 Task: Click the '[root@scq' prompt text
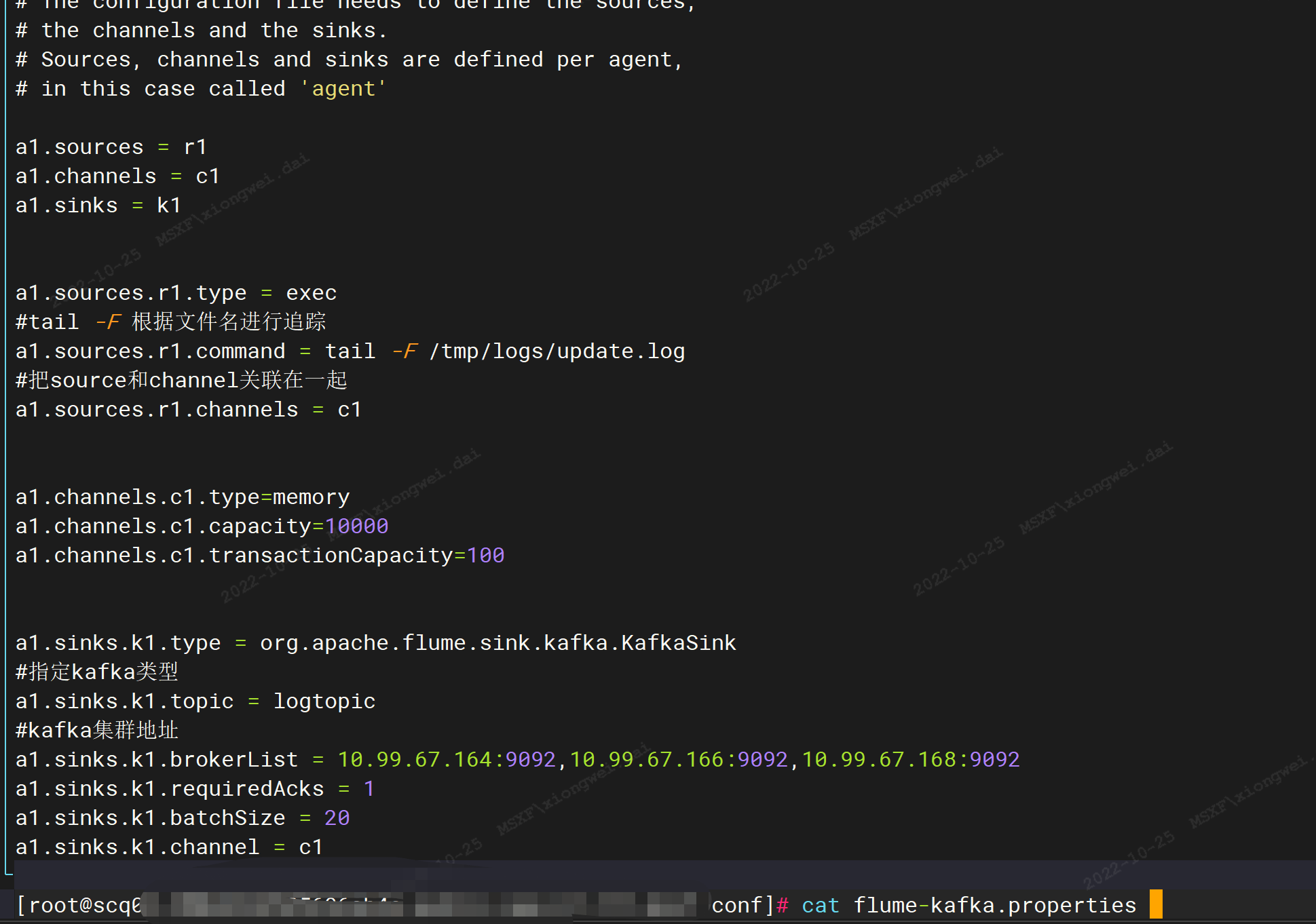pyautogui.click(x=79, y=906)
